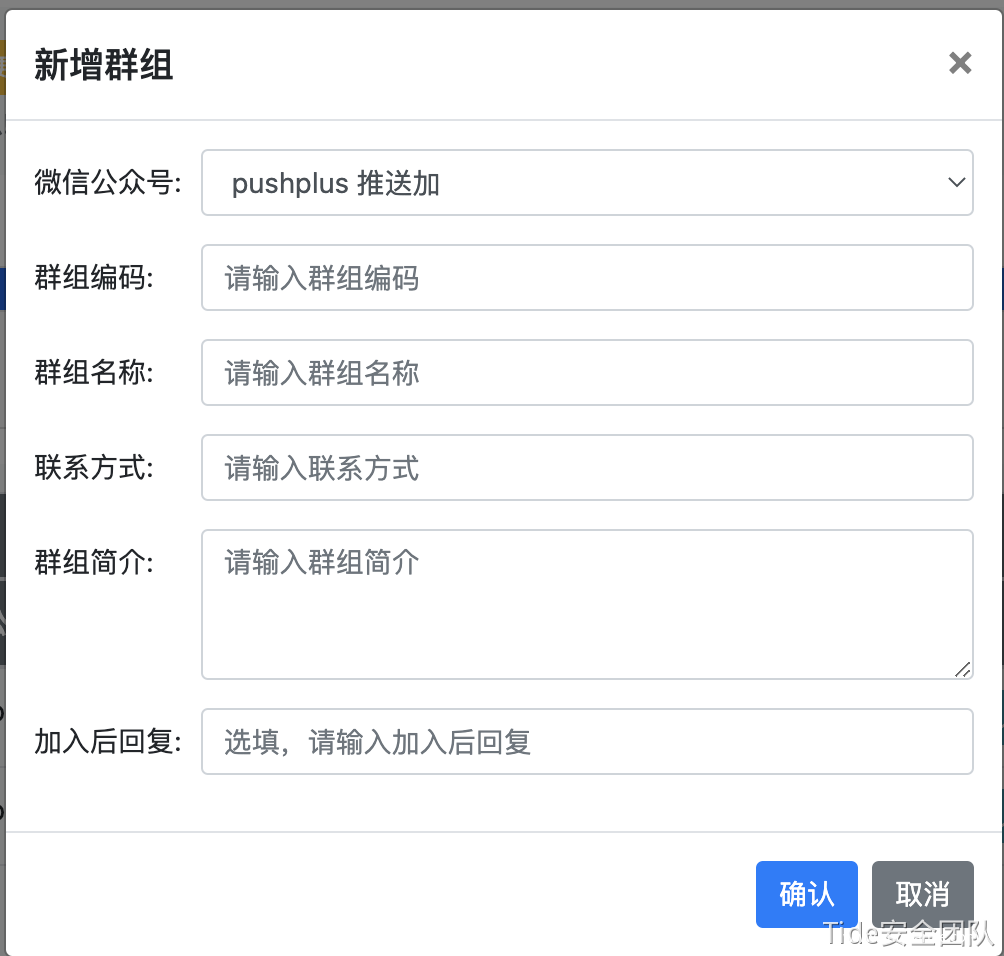The image size is (1004, 956).
Task: Open the 微信公众号 dropdown list
Action: click(586, 183)
